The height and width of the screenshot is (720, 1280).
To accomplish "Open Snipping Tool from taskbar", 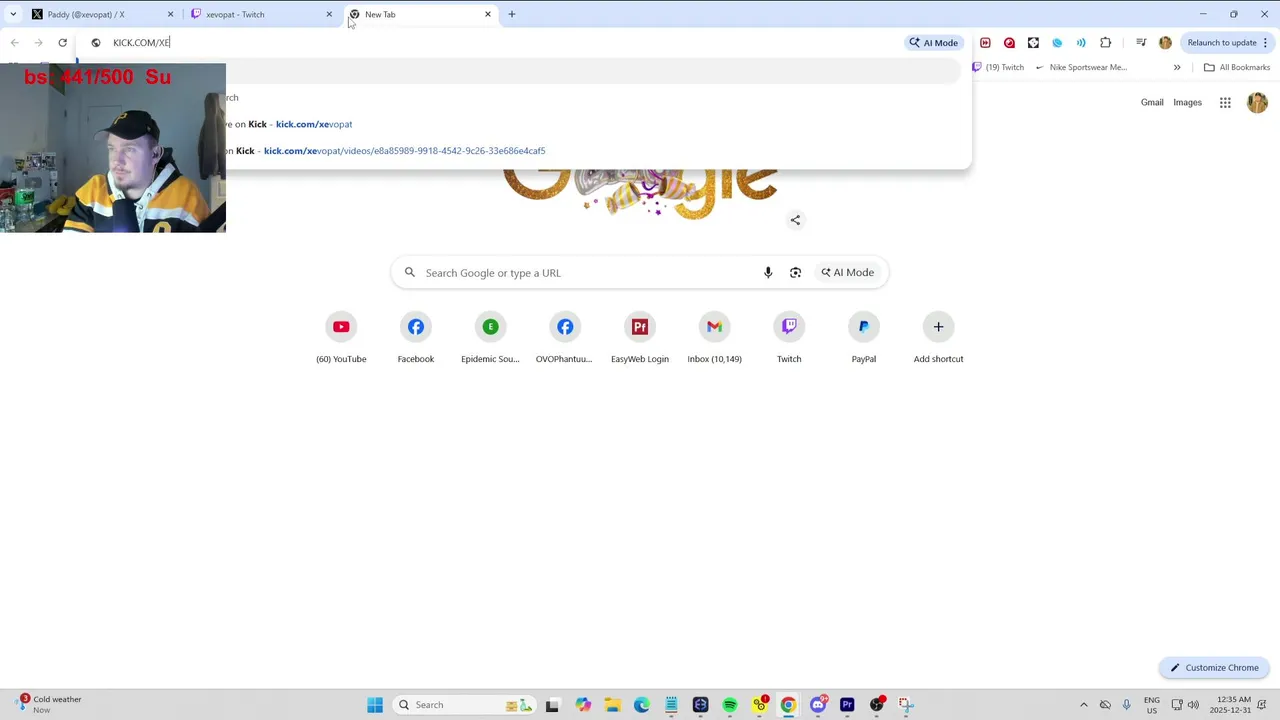I will [x=906, y=705].
